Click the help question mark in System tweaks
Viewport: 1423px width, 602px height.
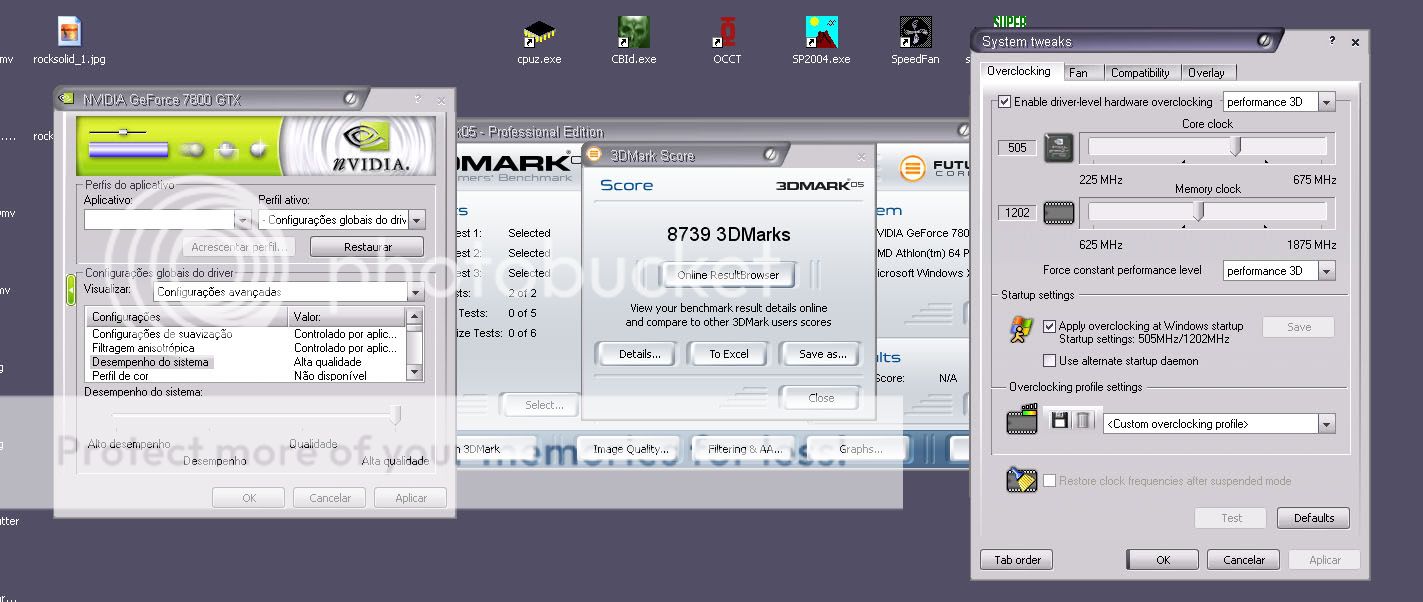coord(1332,41)
